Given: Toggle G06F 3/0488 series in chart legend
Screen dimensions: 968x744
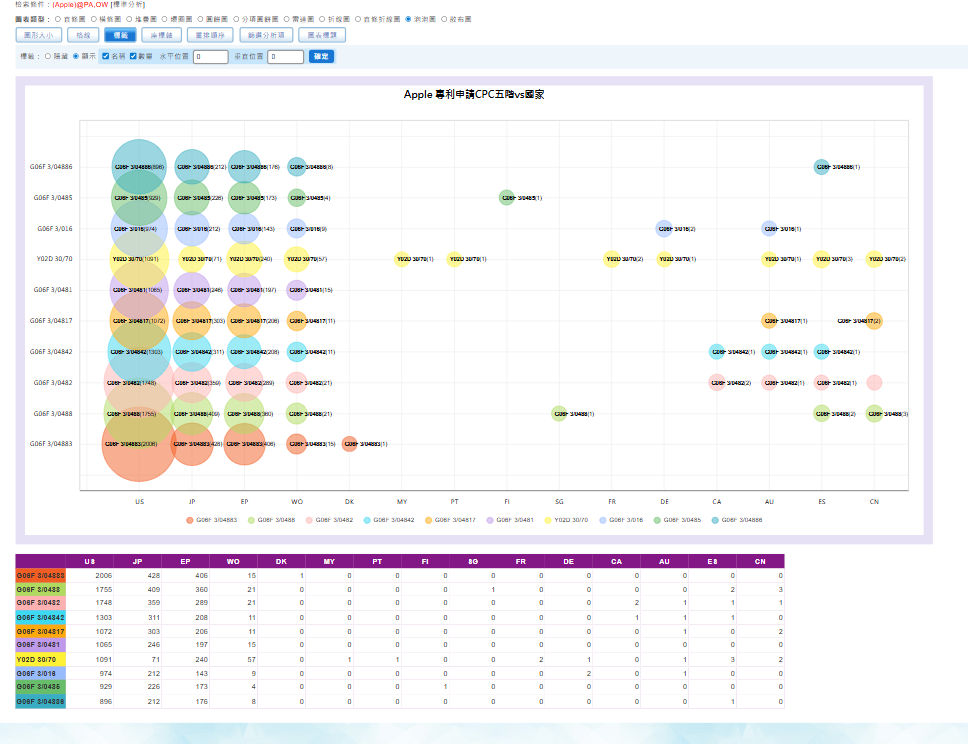Looking at the screenshot, I should pyautogui.click(x=272, y=520).
